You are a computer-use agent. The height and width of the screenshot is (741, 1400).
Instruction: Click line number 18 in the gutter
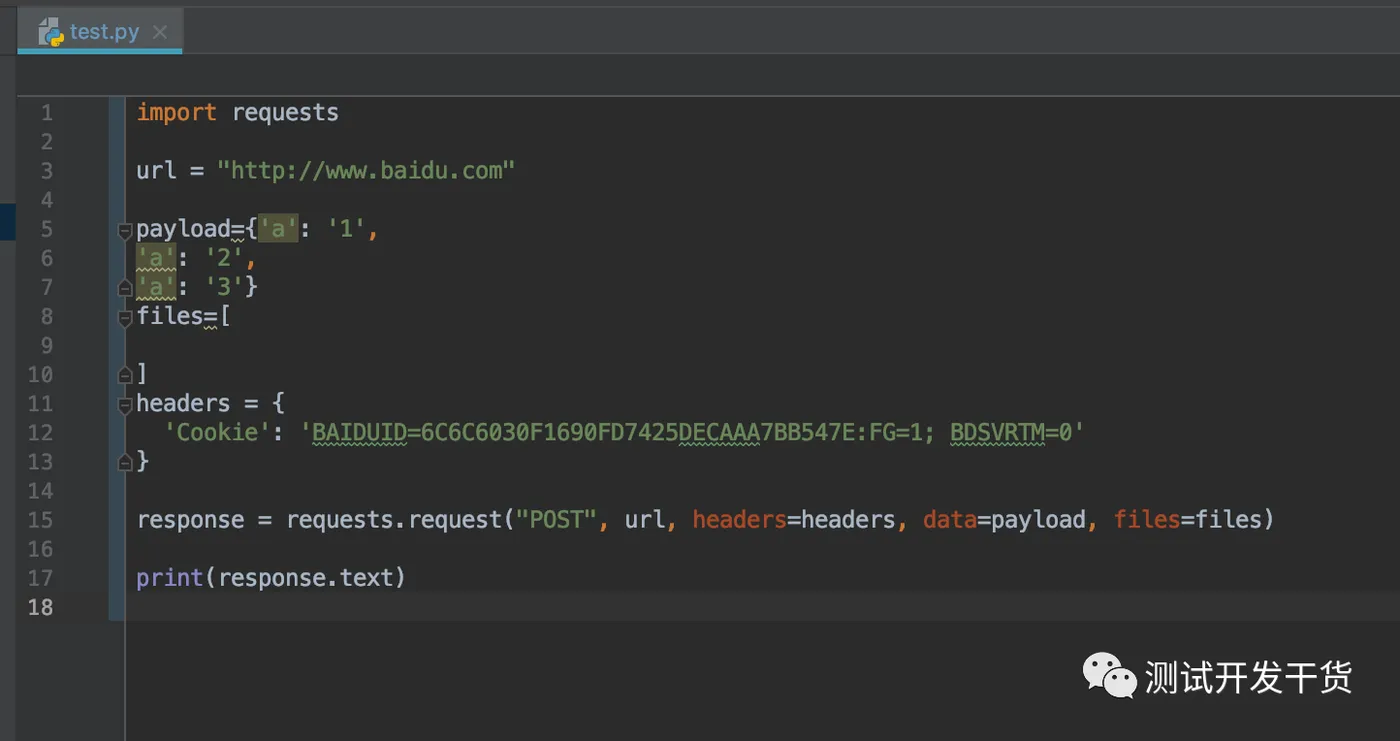click(40, 607)
